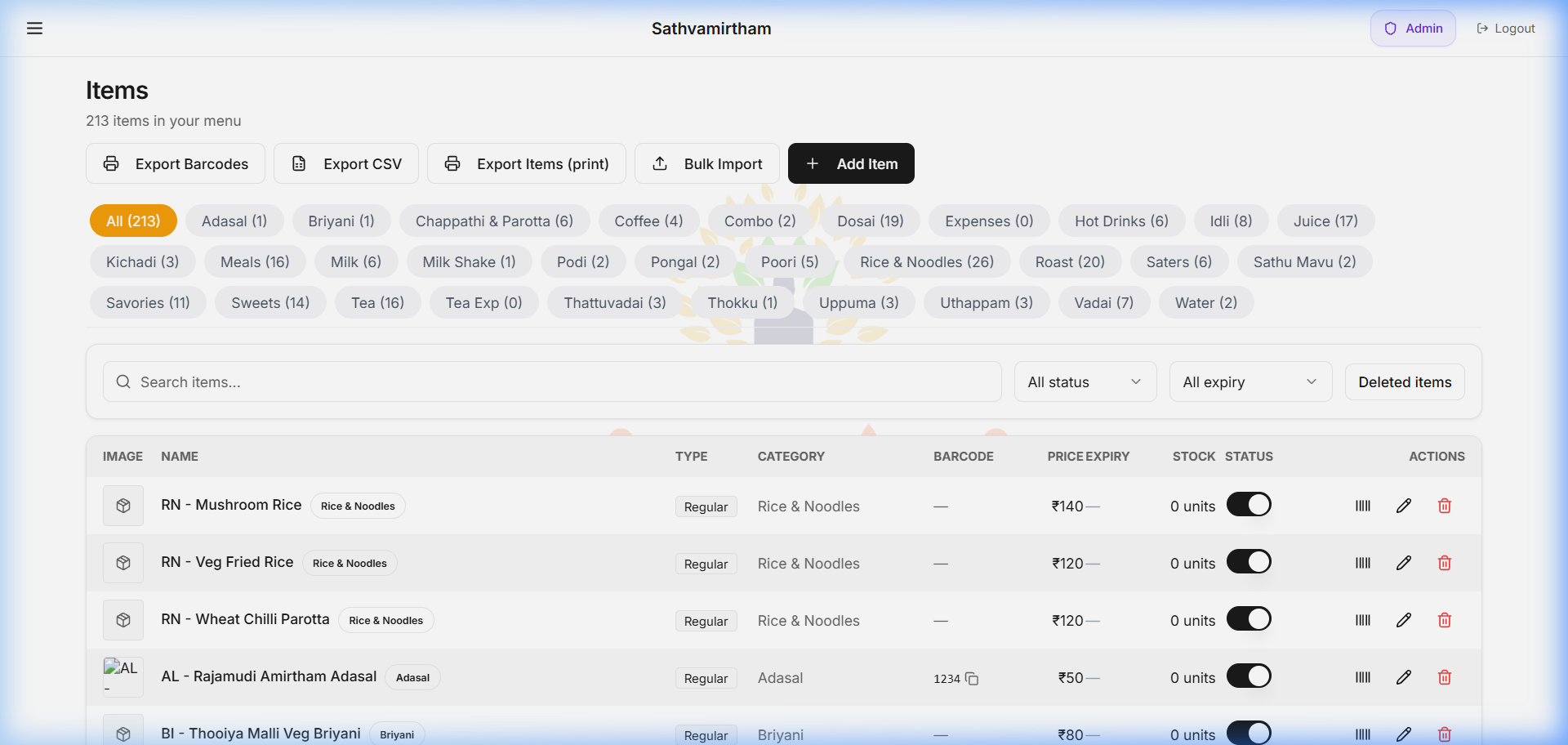Delete RN - Wheat Chilli Parotta with trash icon

point(1445,620)
